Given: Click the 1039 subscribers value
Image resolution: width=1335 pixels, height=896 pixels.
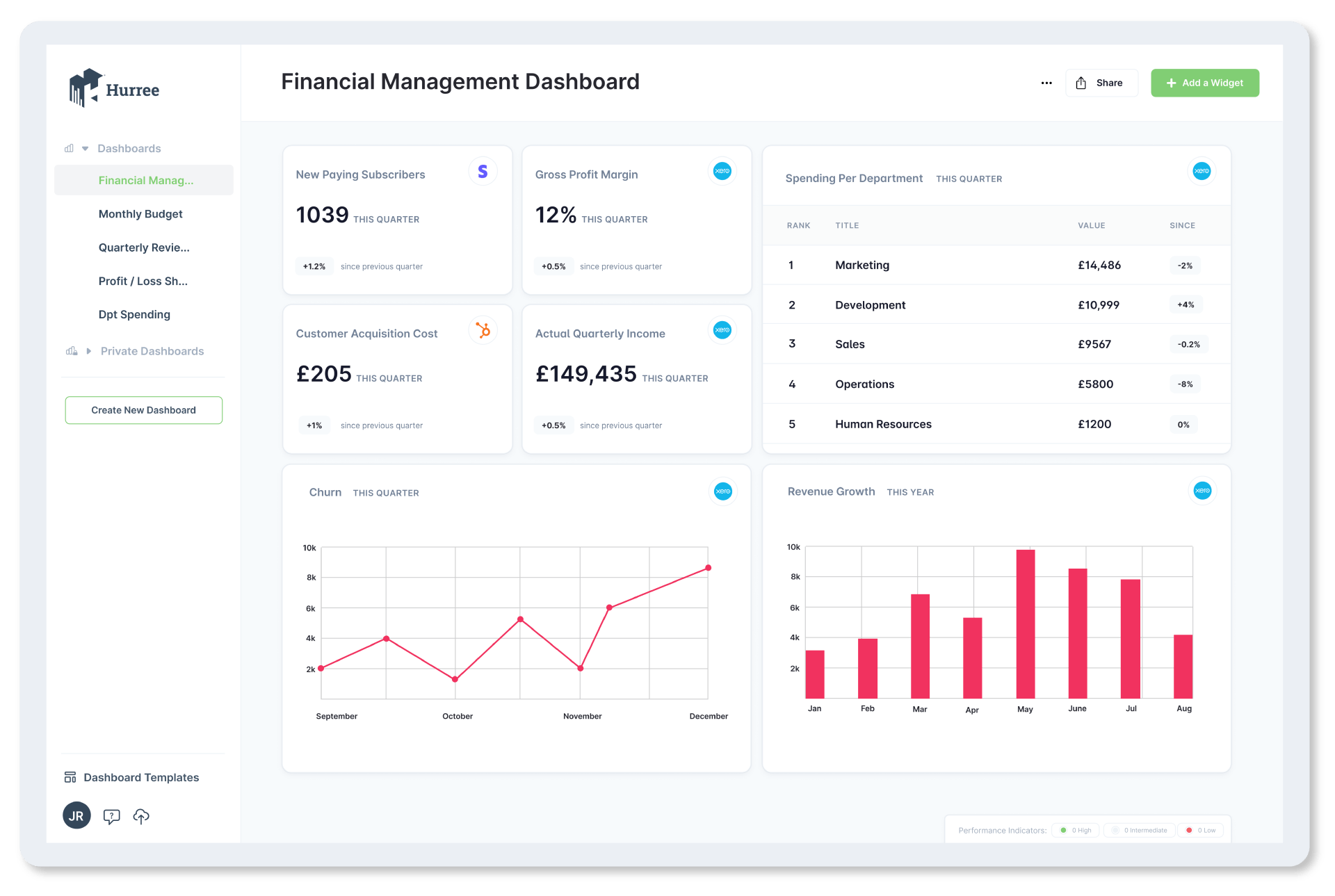Looking at the screenshot, I should (x=322, y=215).
